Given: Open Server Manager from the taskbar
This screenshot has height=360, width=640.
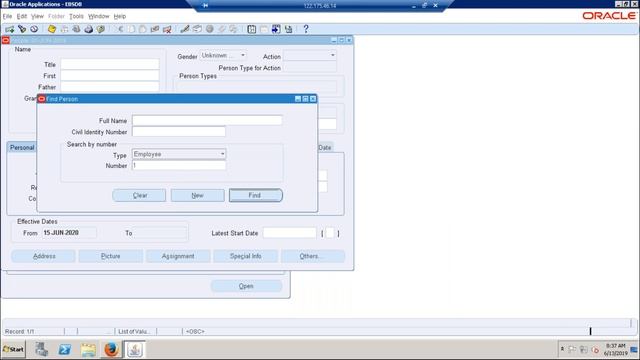Looking at the screenshot, I should (x=41, y=349).
